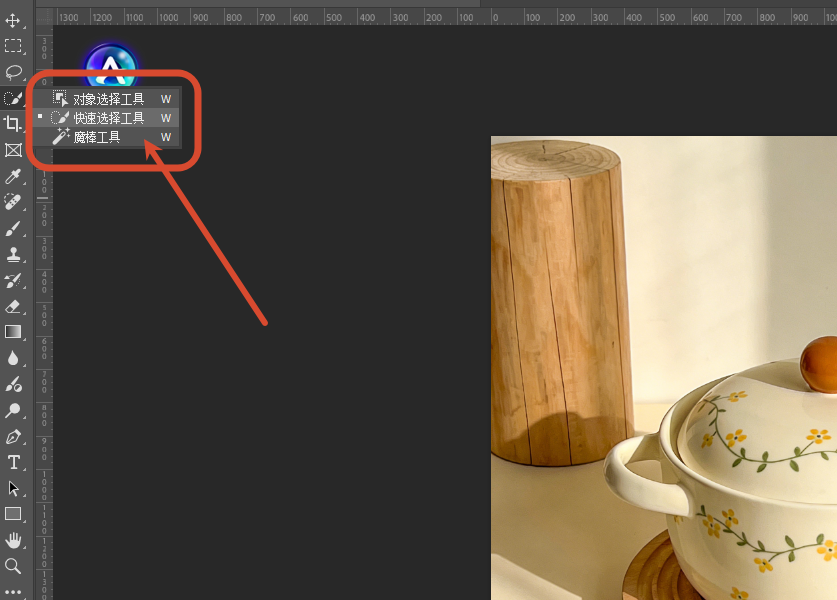Select the Lasso tool
This screenshot has width=837, height=600.
point(13,72)
